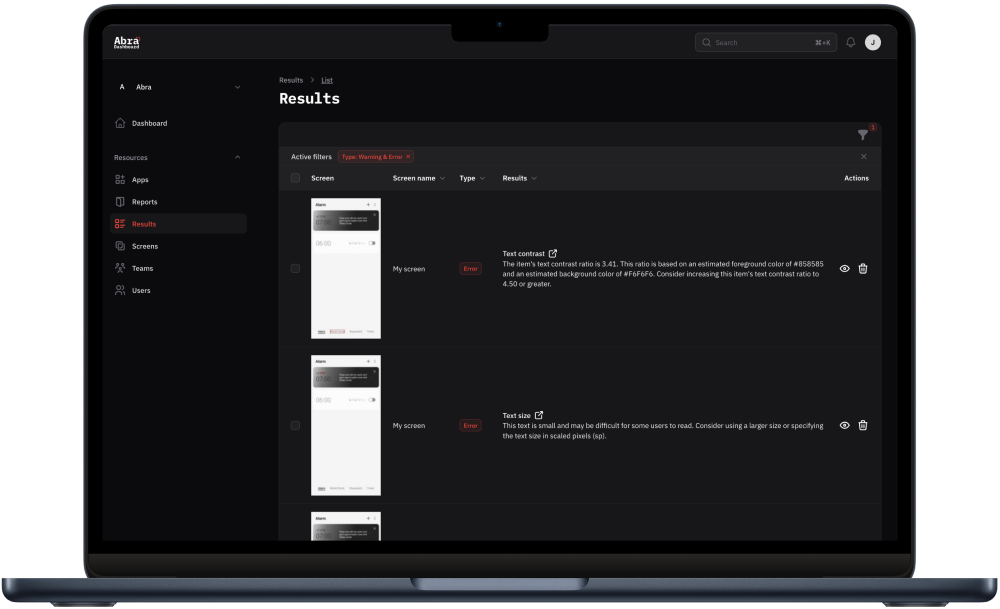Select Results in sidebar
Screen dimensions: 1000x609
179,224
